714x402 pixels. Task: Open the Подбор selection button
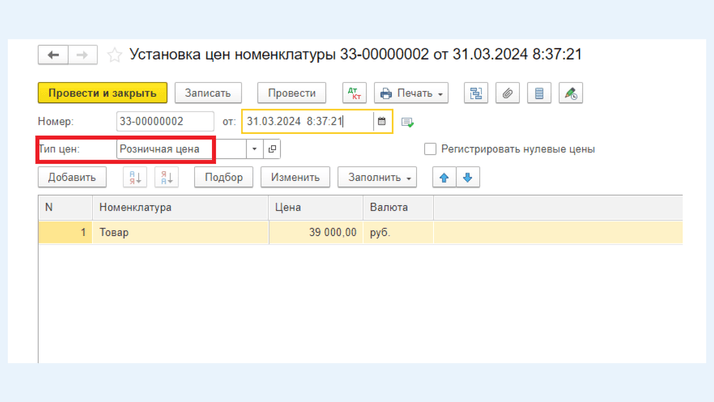(224, 178)
